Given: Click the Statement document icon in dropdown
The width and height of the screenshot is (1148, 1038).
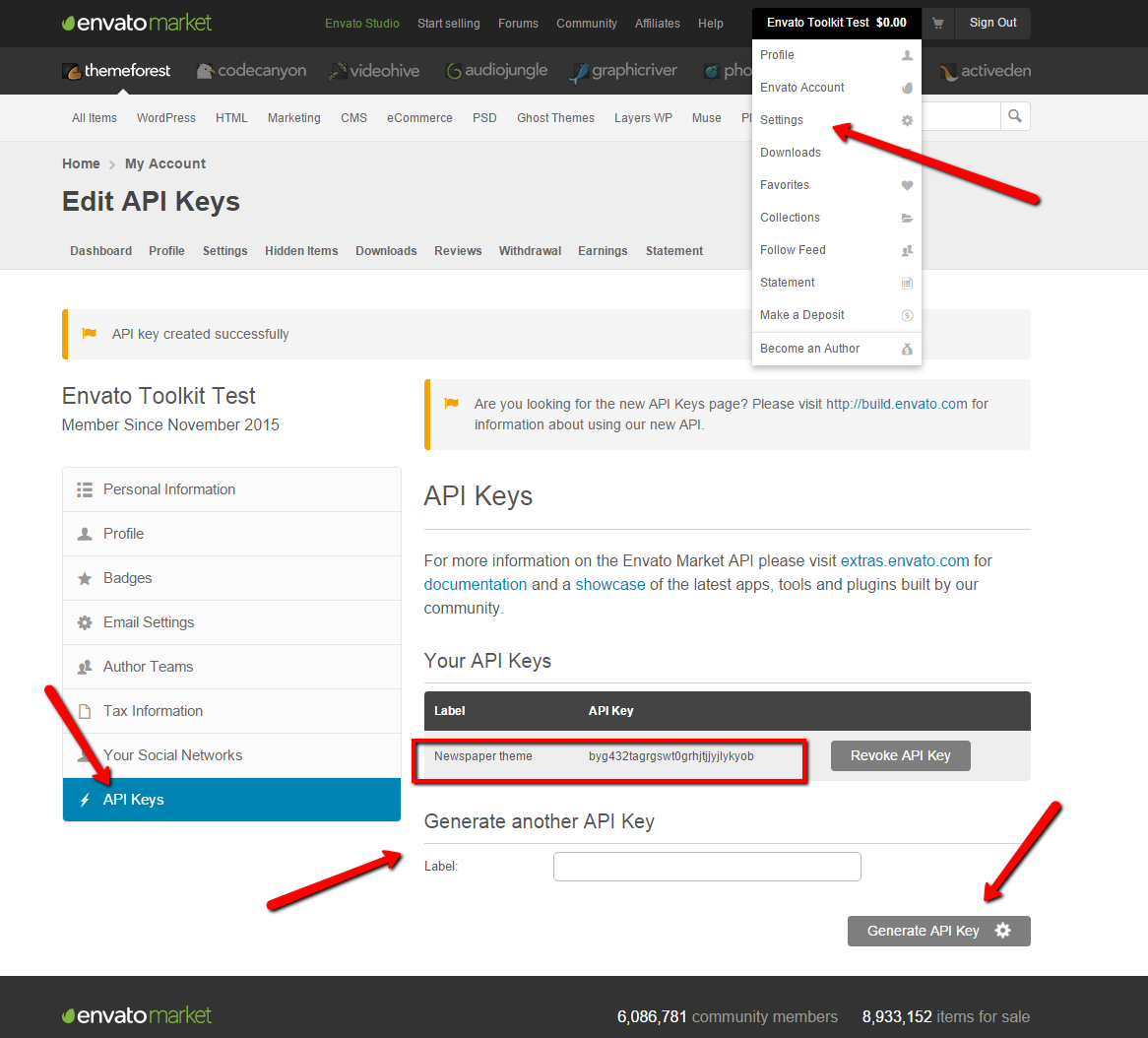Looking at the screenshot, I should click(x=907, y=283).
